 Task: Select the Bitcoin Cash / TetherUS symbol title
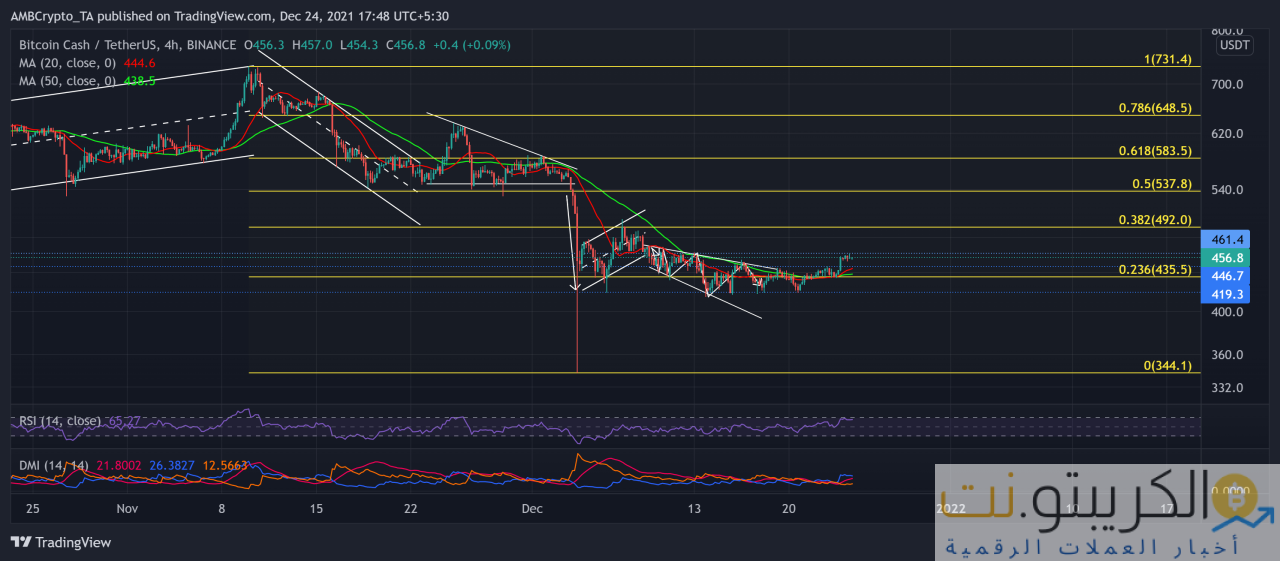click(x=127, y=45)
